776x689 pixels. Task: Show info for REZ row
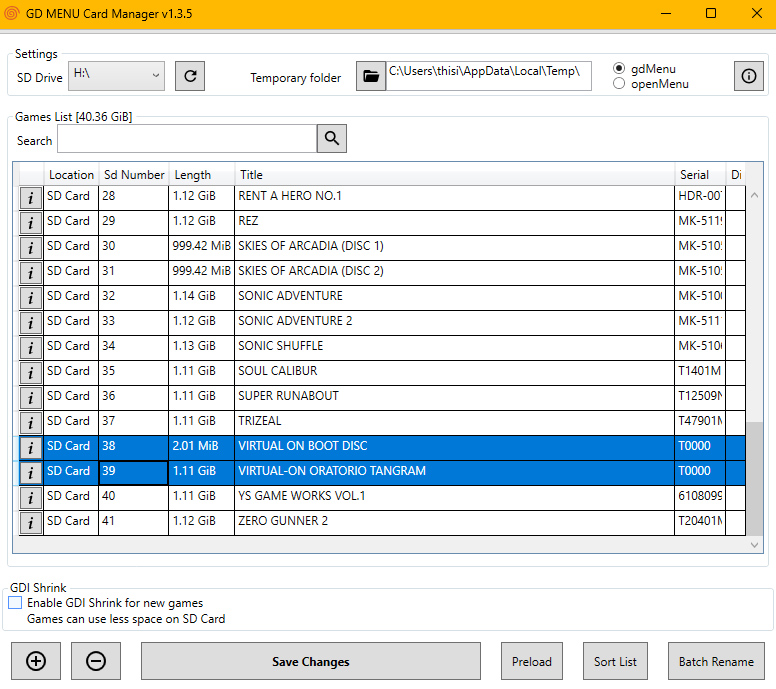tap(31, 223)
